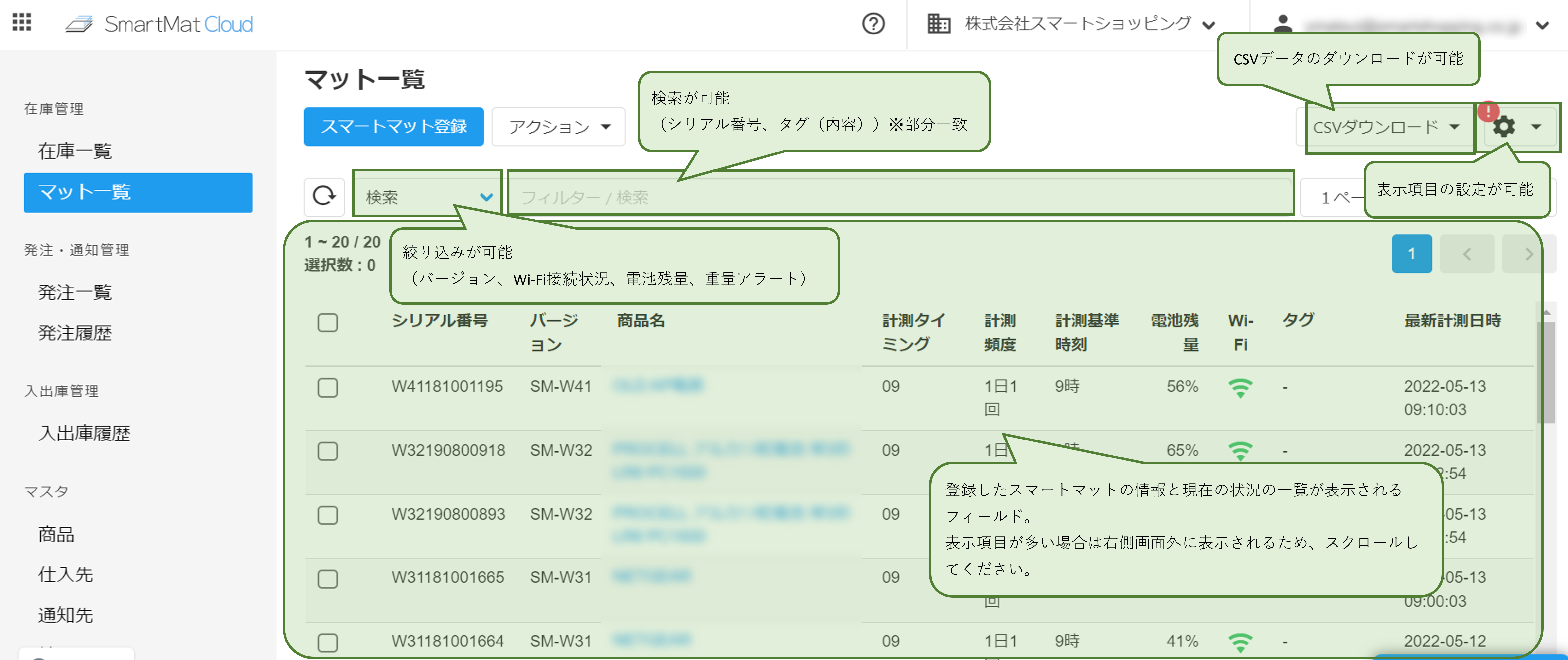
Task: Click battery value 65%
Action: (1182, 450)
